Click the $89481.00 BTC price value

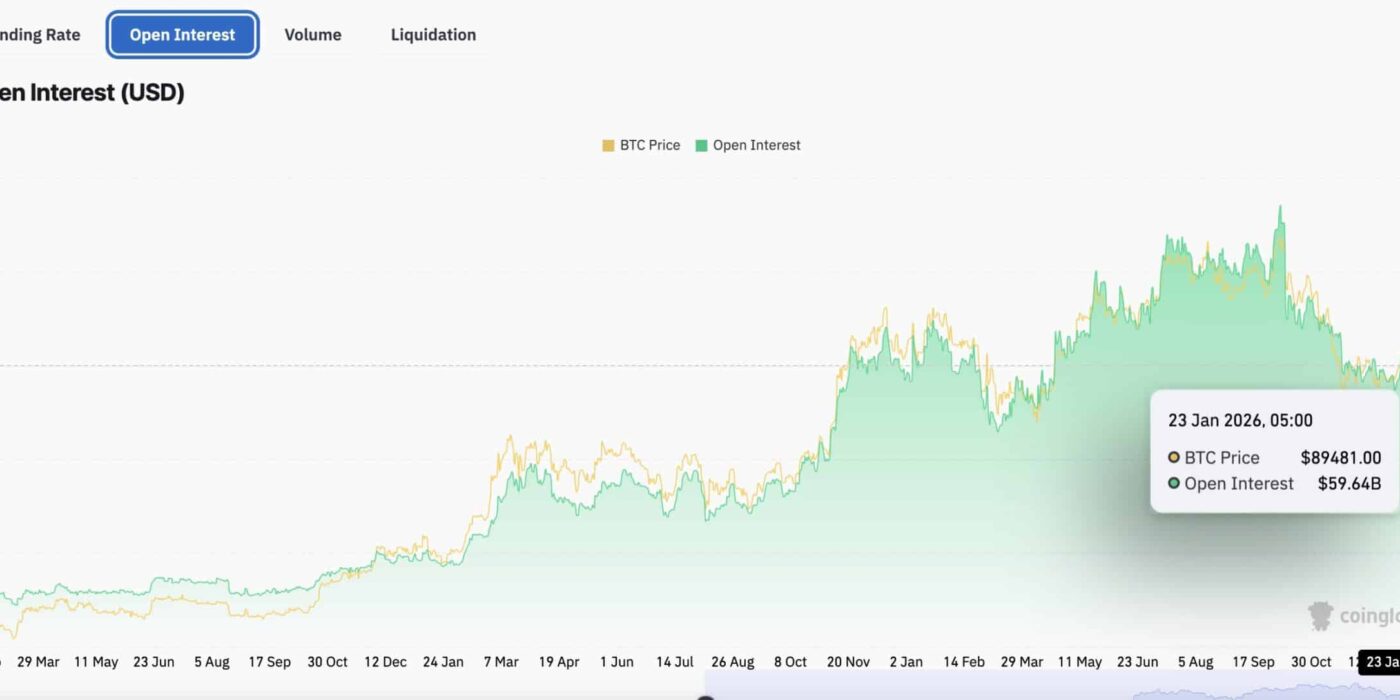pyautogui.click(x=1340, y=458)
